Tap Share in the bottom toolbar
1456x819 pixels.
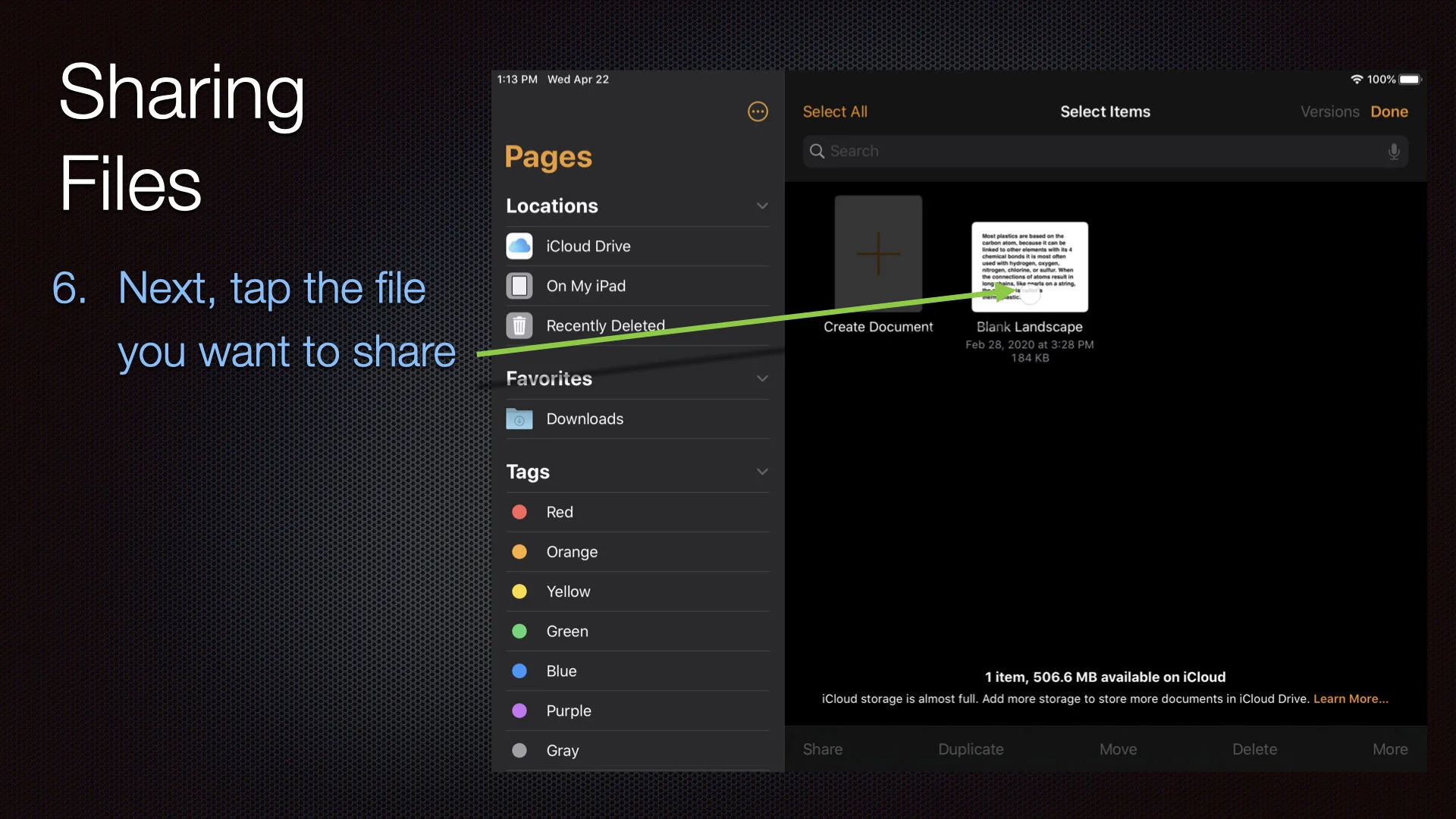click(823, 749)
